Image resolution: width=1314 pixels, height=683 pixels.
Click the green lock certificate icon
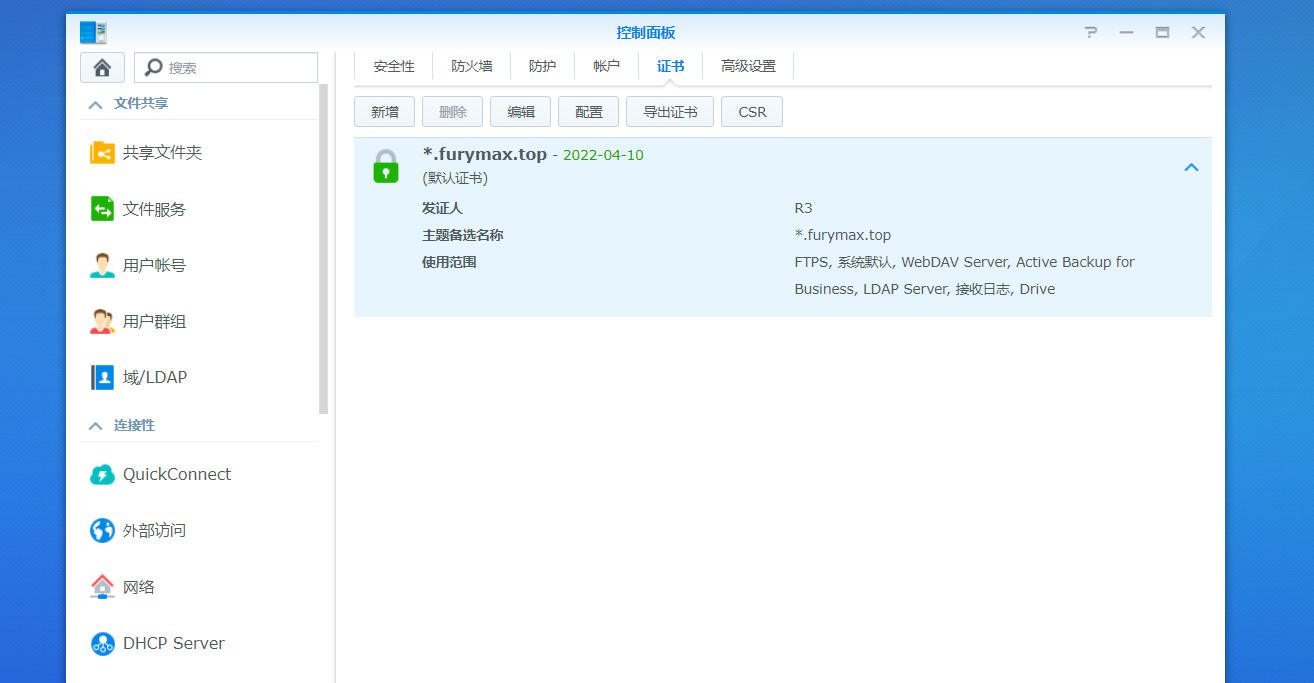click(385, 166)
